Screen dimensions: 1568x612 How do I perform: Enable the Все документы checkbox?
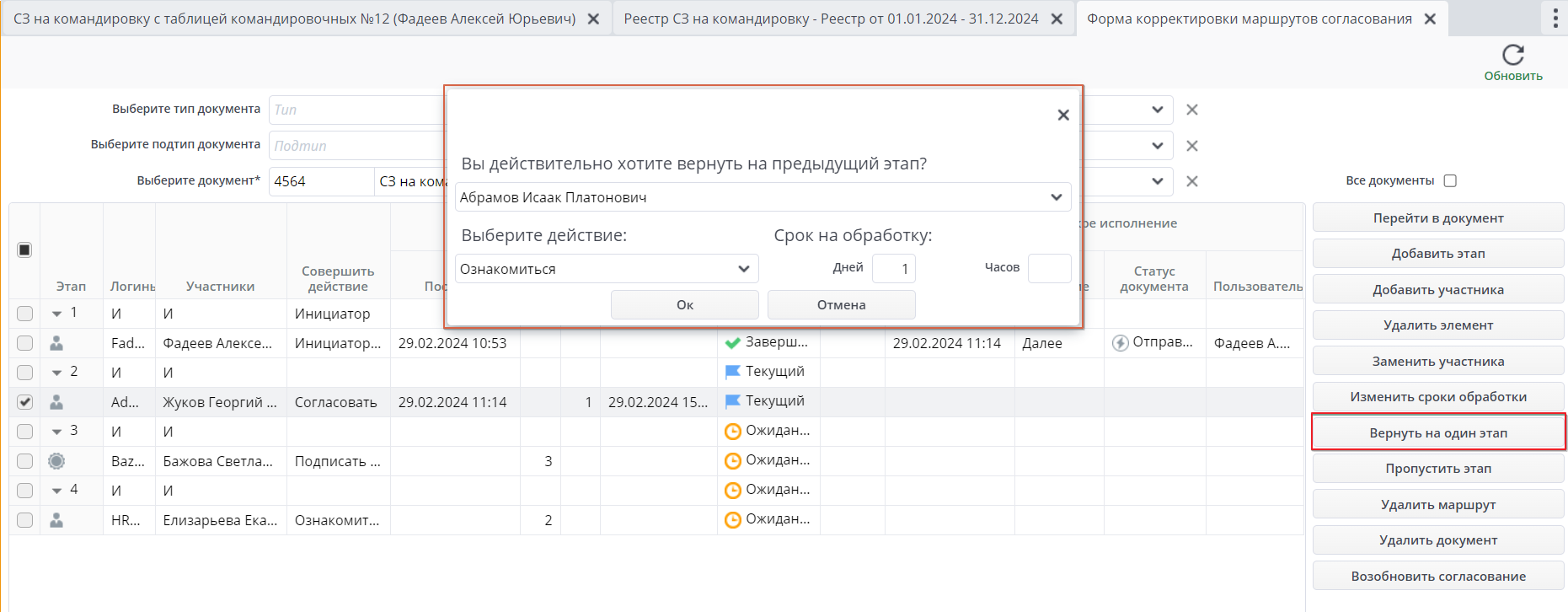pyautogui.click(x=1450, y=180)
